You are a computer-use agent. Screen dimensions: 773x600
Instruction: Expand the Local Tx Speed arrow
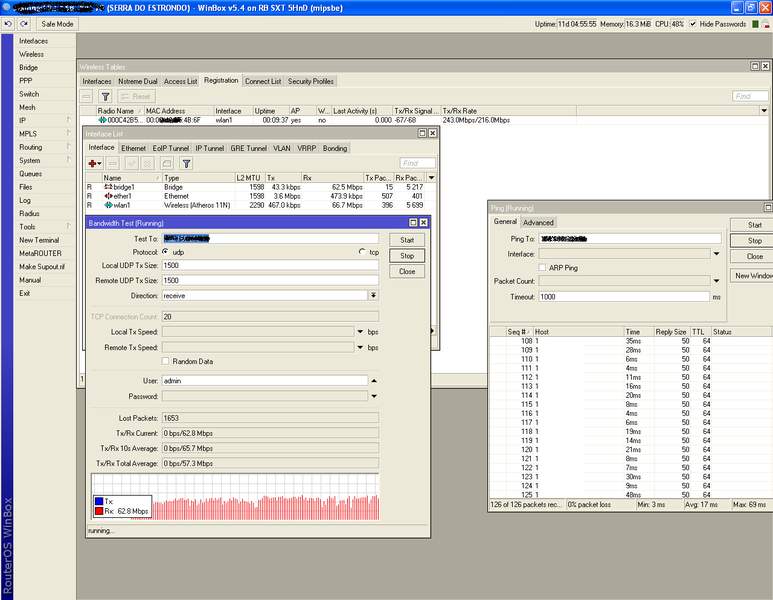(x=359, y=331)
